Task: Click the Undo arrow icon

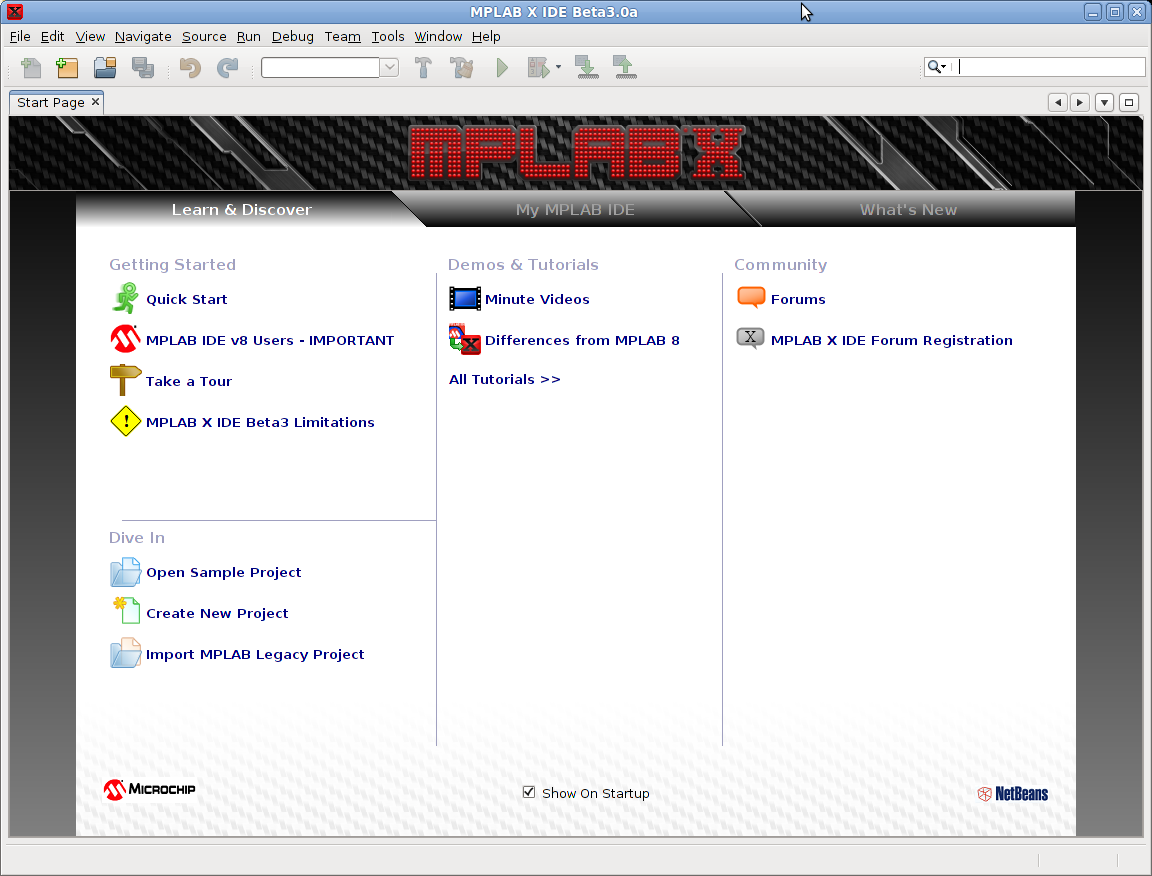Action: (190, 68)
